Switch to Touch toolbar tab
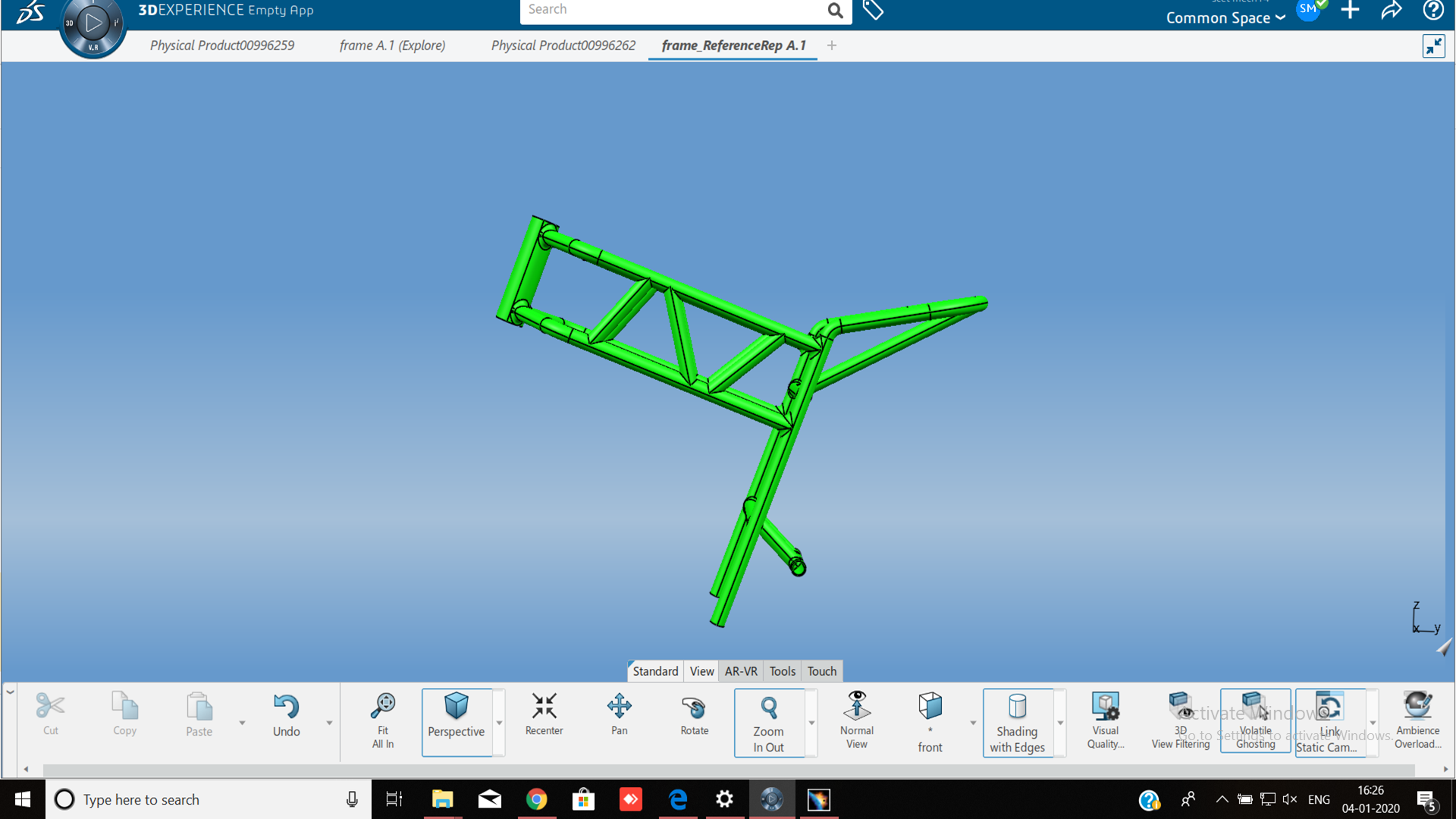Image resolution: width=1456 pixels, height=819 pixels. coord(821,671)
